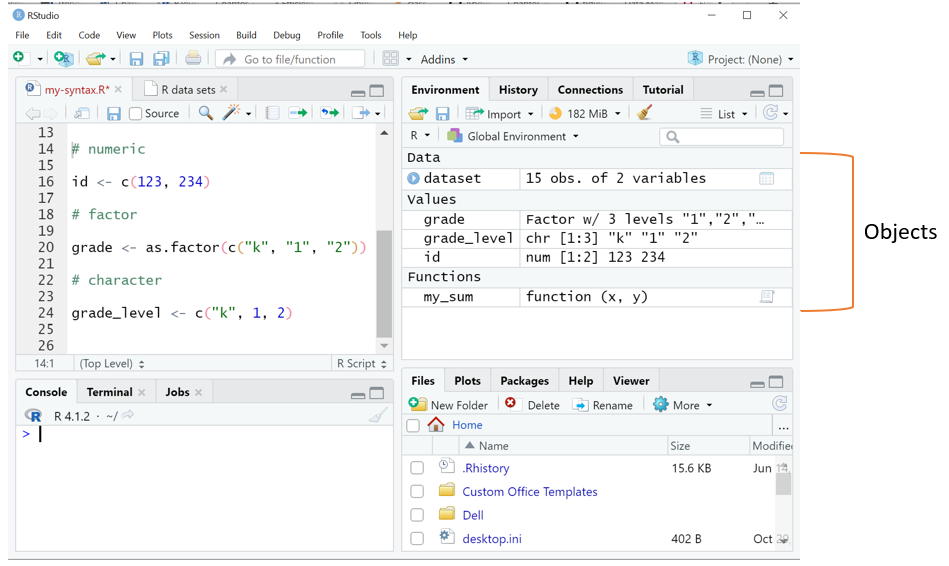Open the Dell folder link
This screenshot has height=566, width=949.
[x=473, y=515]
